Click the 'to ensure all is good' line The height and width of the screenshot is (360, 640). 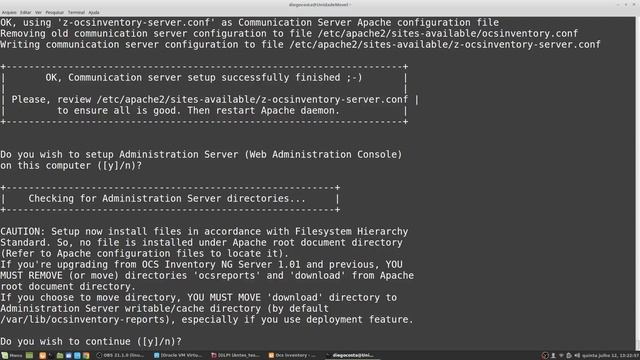[198, 111]
